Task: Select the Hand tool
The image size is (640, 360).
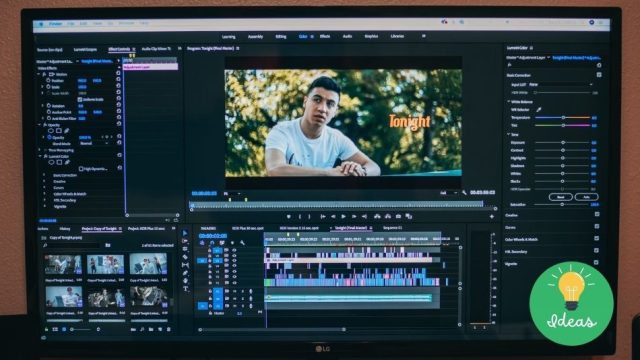Action: (185, 280)
